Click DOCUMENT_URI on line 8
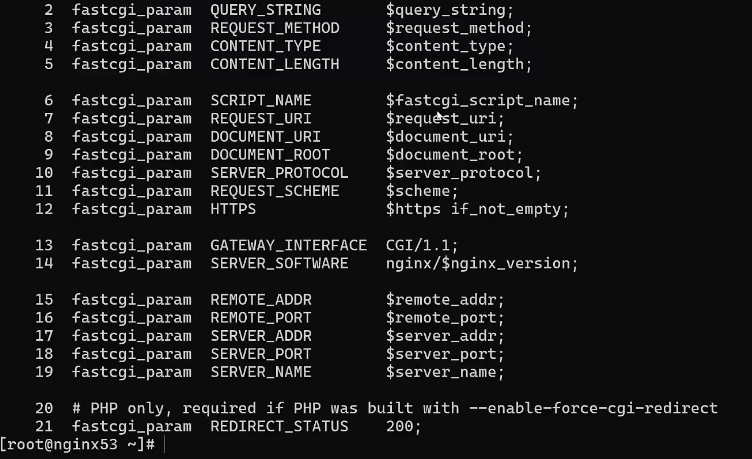 265,137
